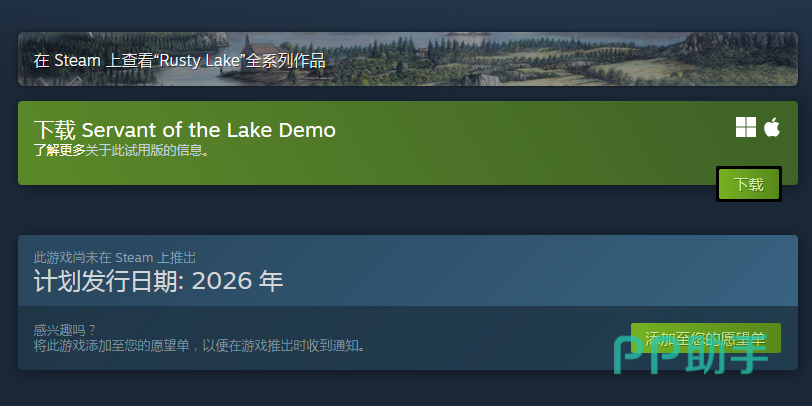Click the wishlist notification description sentence

[199, 346]
